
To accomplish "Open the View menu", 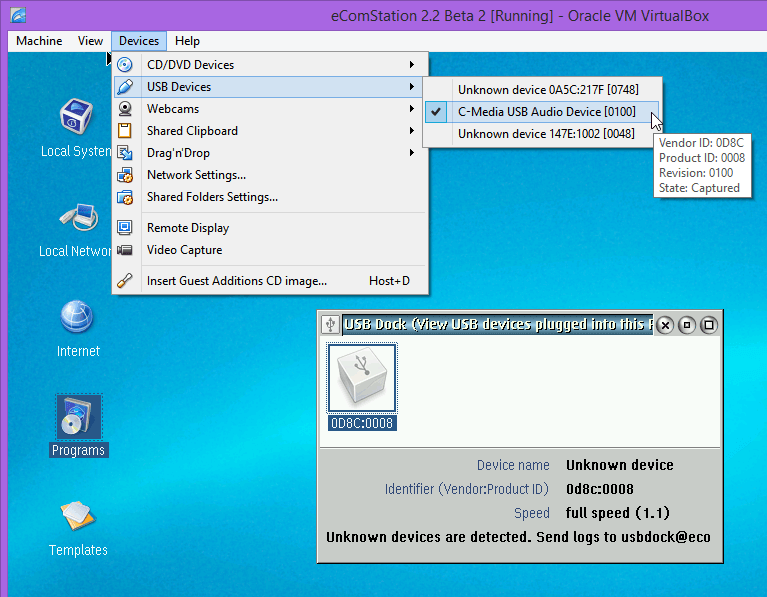I will click(x=90, y=41).
